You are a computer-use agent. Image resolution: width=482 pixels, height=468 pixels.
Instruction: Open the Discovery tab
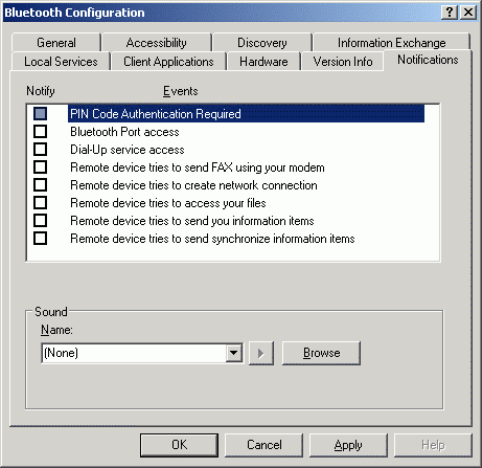262,43
